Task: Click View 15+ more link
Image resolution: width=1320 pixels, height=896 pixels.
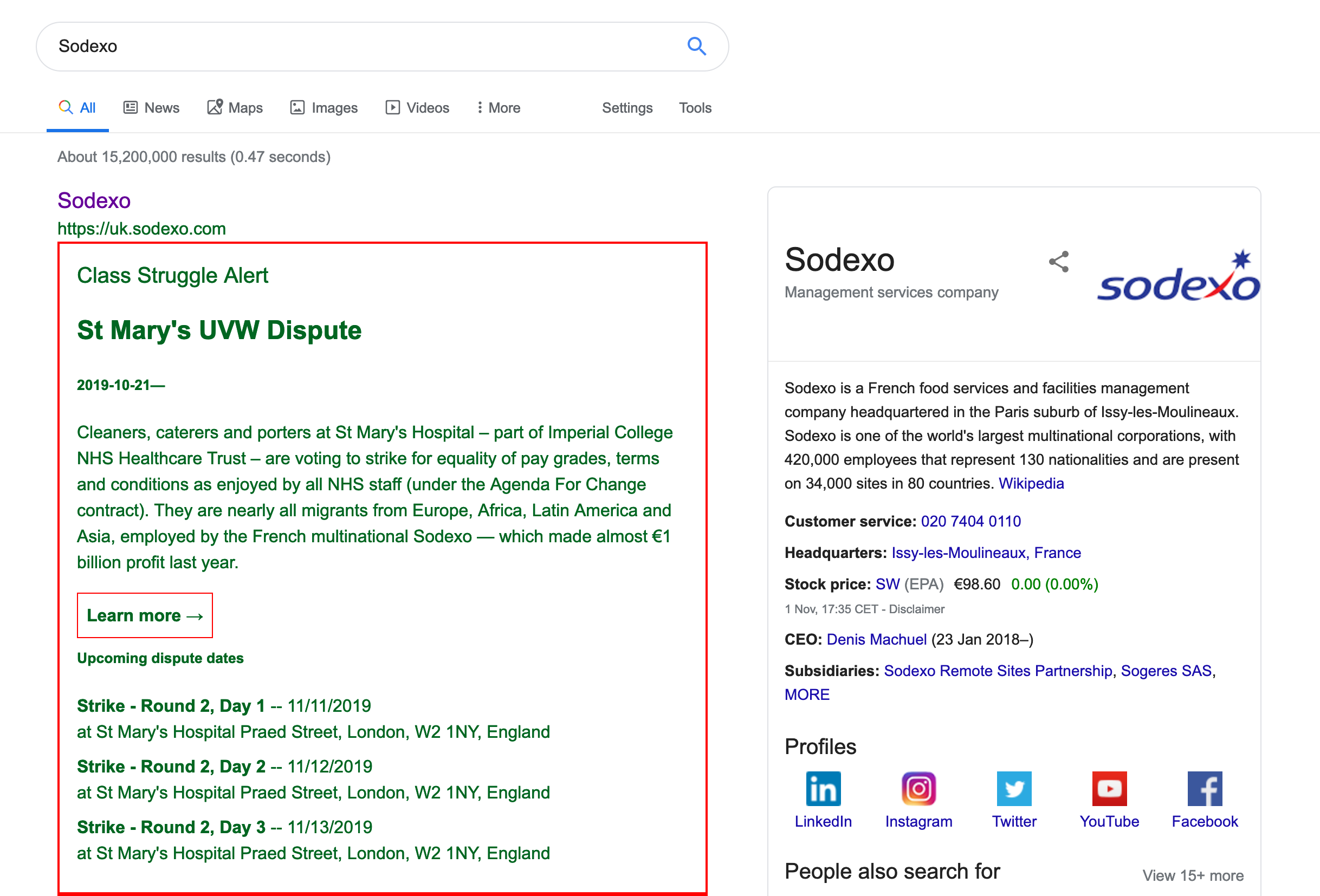Action: point(1193,875)
